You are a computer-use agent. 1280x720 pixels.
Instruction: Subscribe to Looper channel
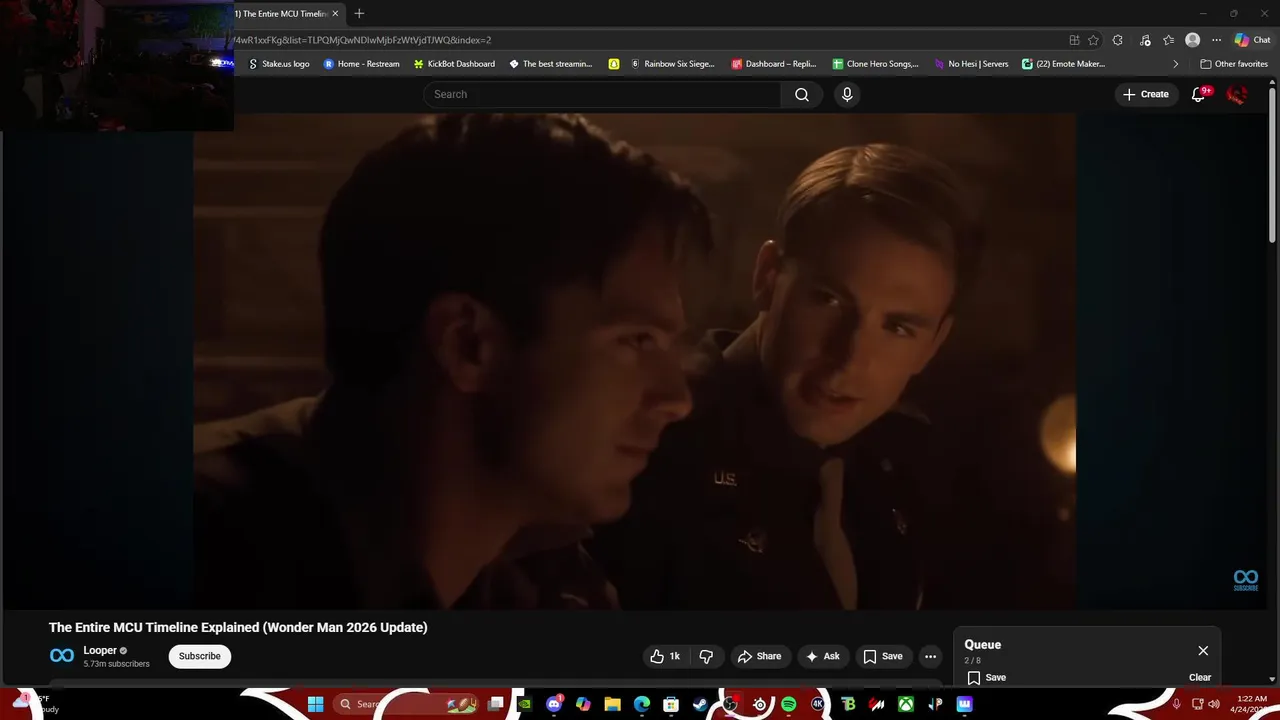199,656
